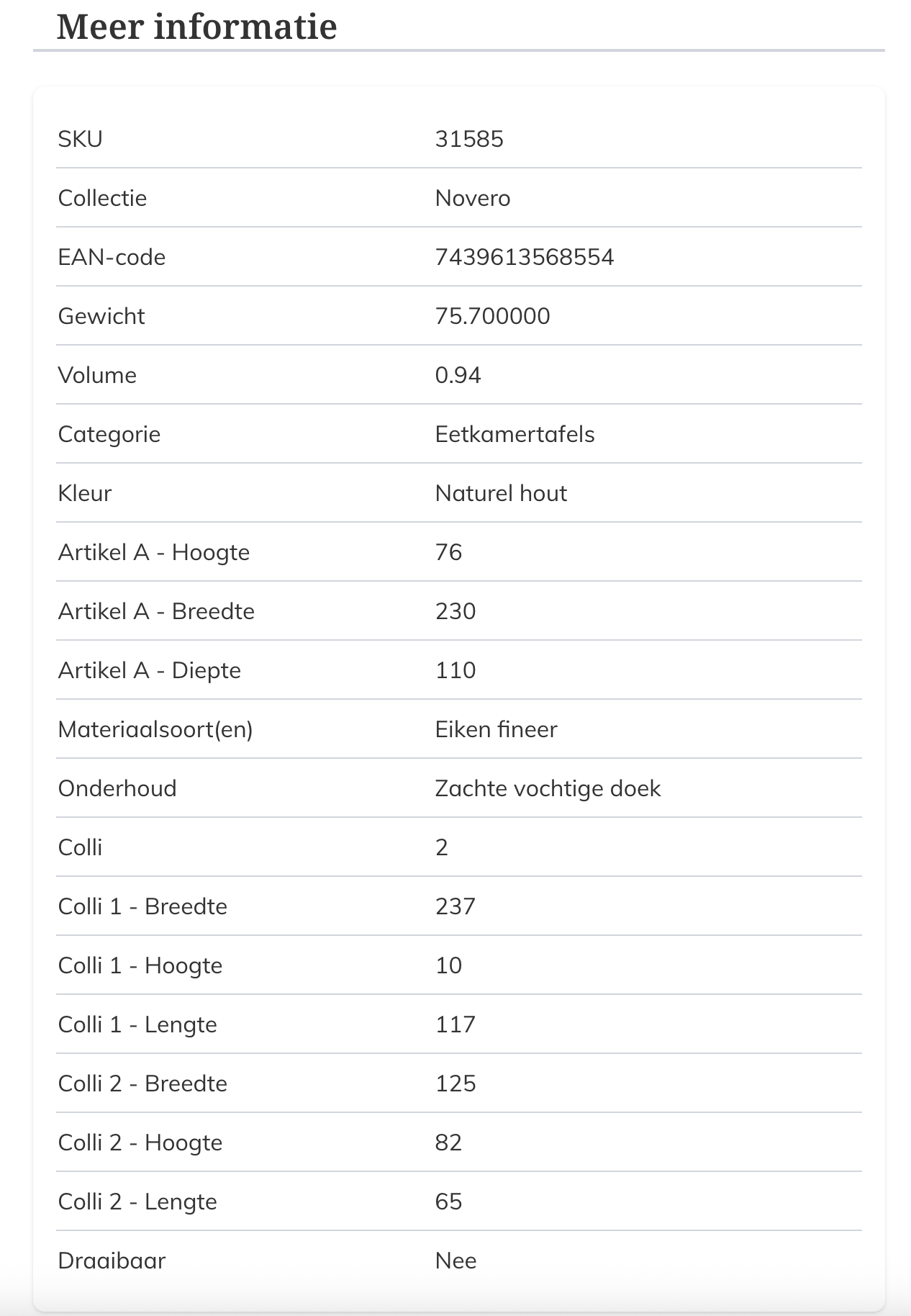Click the Colli 2 - Breedte value 125
Viewport: 911px width, 1316px height.
coord(455,1083)
